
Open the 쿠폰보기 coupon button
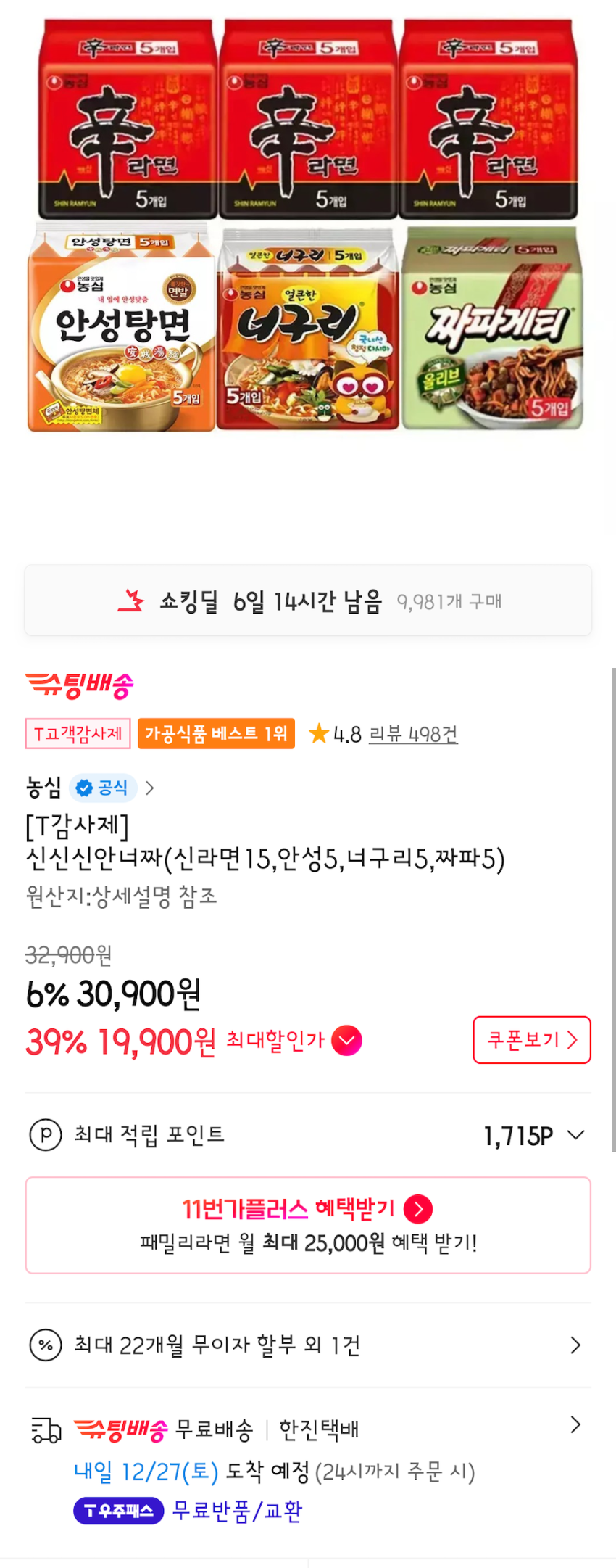point(532,1040)
